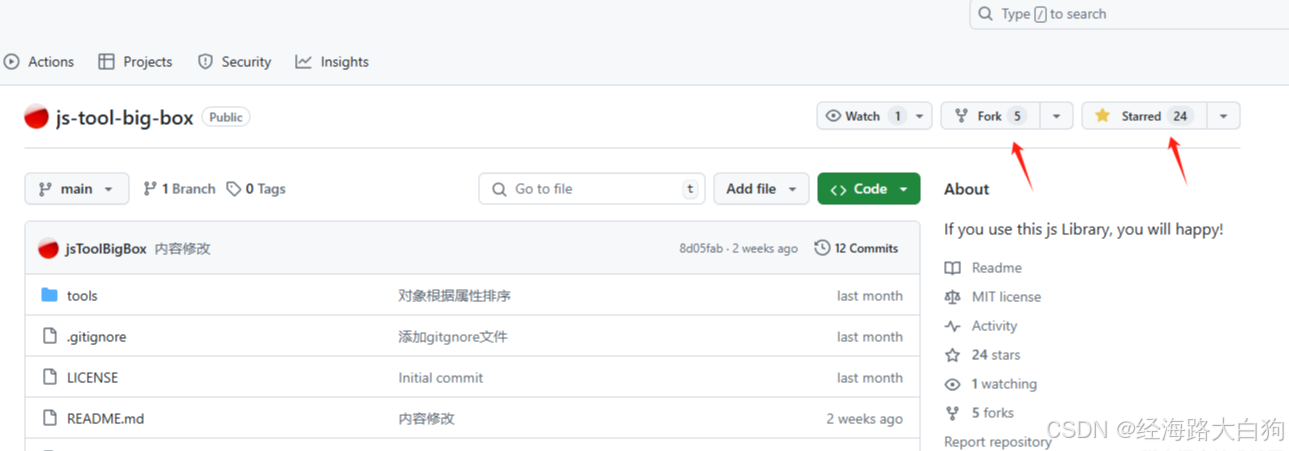1289x451 pixels.
Task: Click the magnifier icon in Go to file
Action: coord(499,189)
